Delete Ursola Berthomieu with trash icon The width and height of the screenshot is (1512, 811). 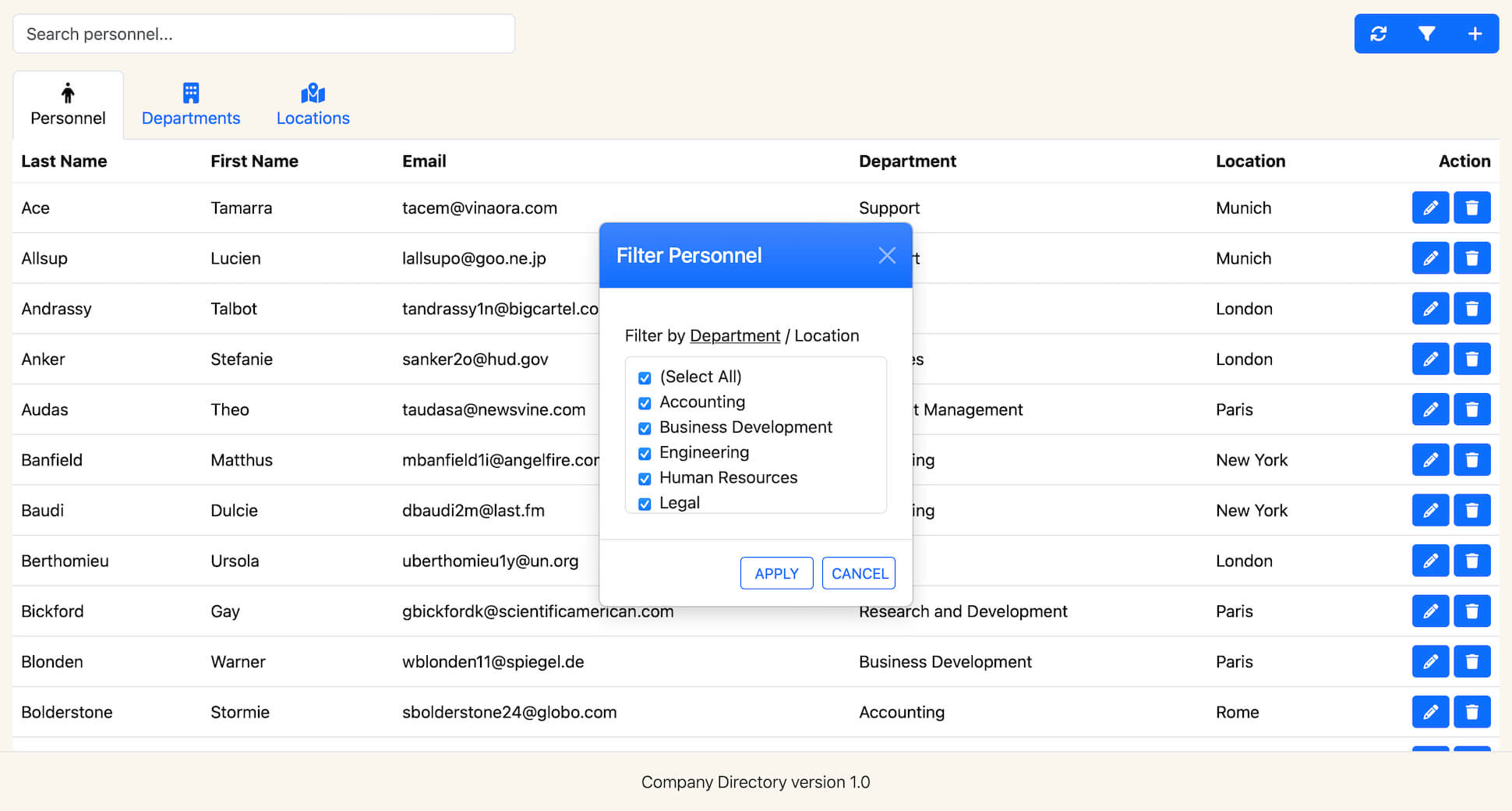point(1471,561)
